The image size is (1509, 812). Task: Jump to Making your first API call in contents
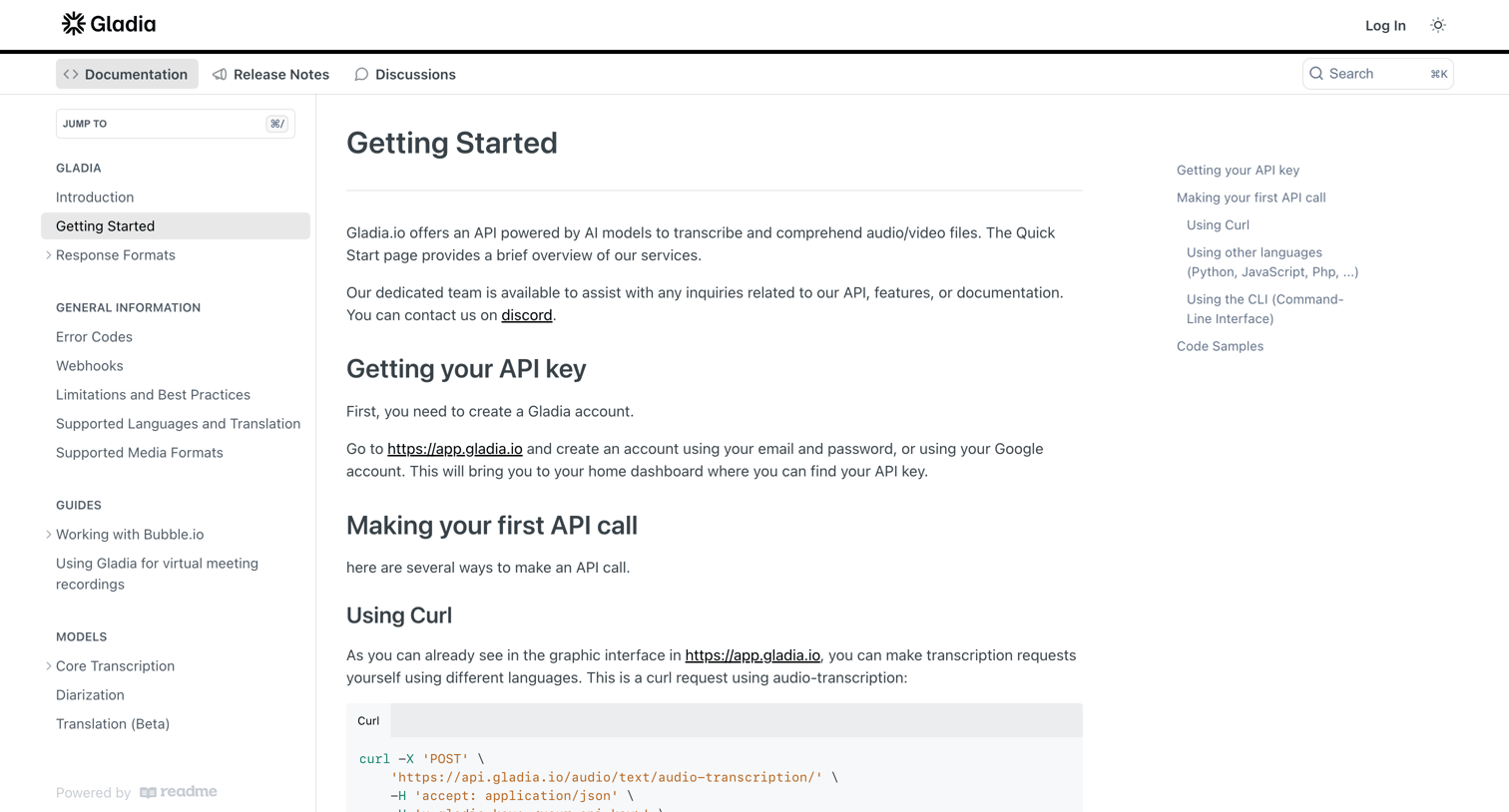[1251, 198]
